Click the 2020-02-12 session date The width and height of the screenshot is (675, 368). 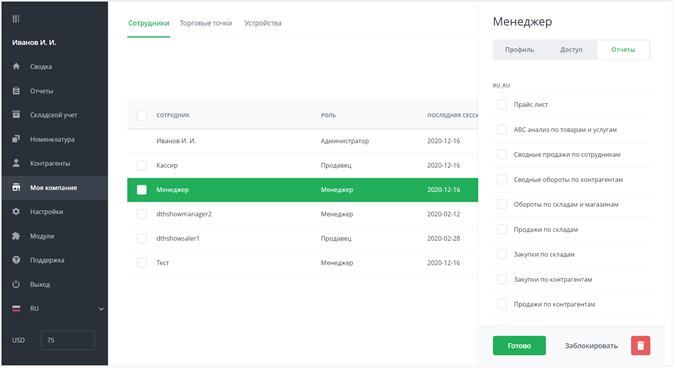pos(443,214)
